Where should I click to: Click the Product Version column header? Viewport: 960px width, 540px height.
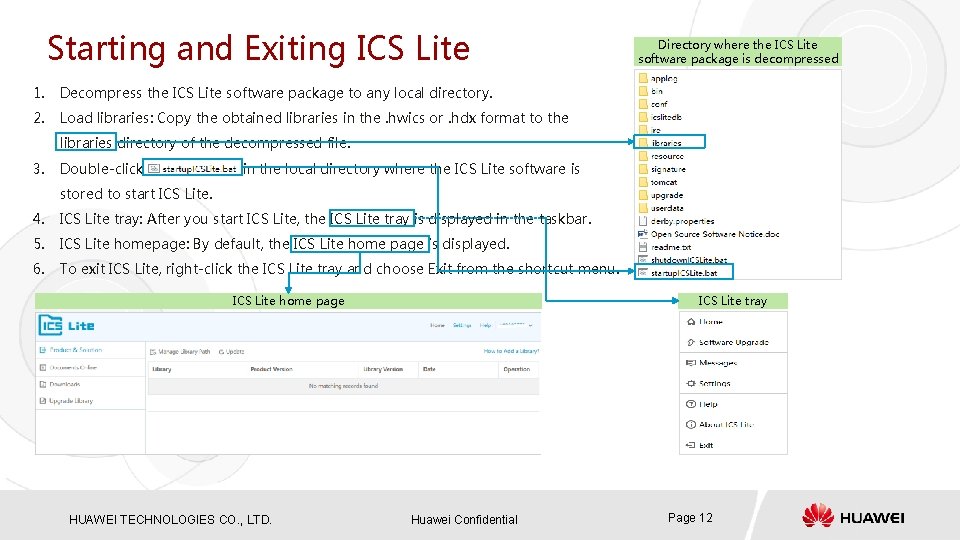click(x=271, y=369)
